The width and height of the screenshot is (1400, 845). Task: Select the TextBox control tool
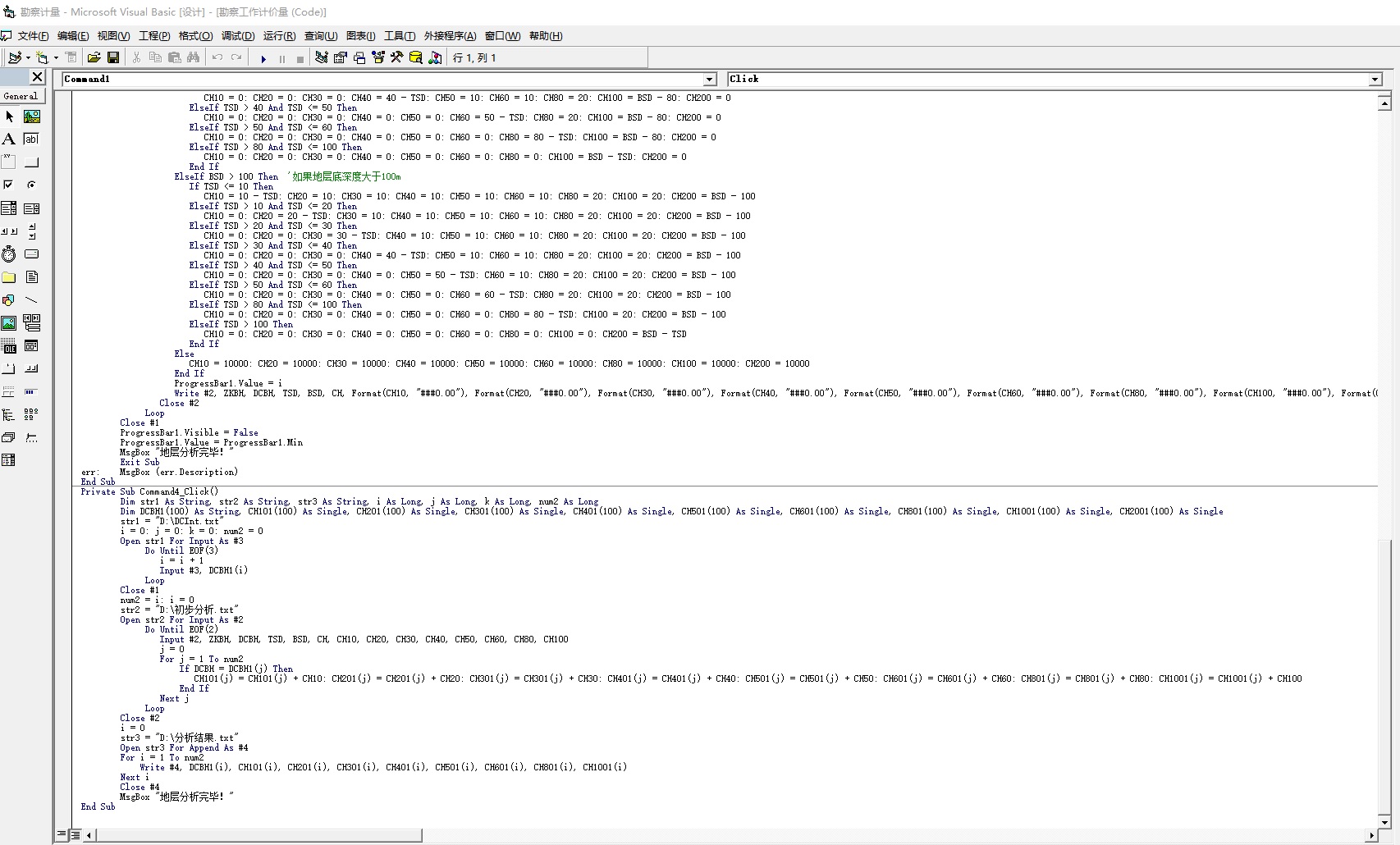click(x=31, y=139)
